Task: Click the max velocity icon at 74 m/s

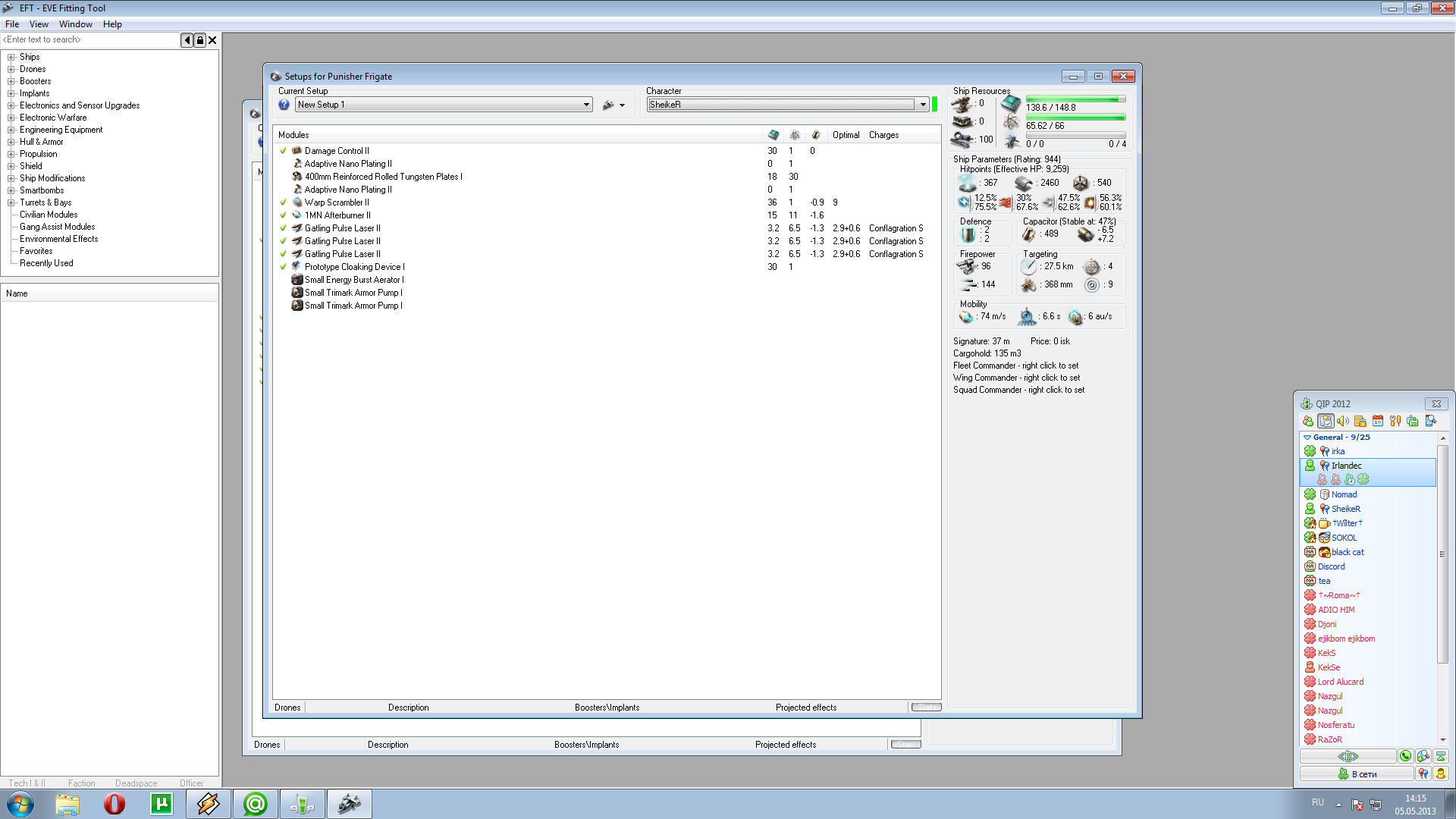Action: click(967, 317)
